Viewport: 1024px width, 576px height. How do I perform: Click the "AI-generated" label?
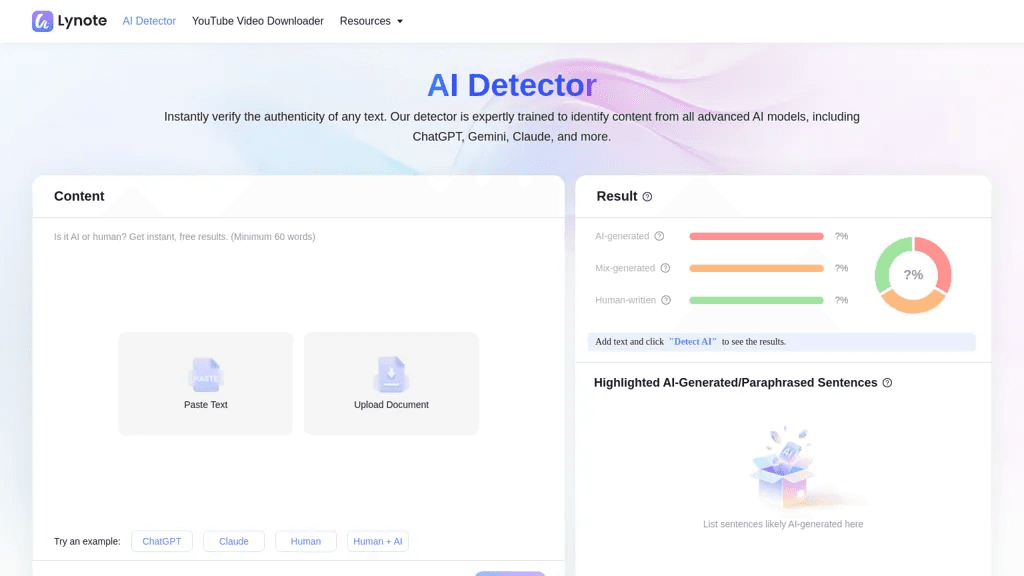click(622, 236)
